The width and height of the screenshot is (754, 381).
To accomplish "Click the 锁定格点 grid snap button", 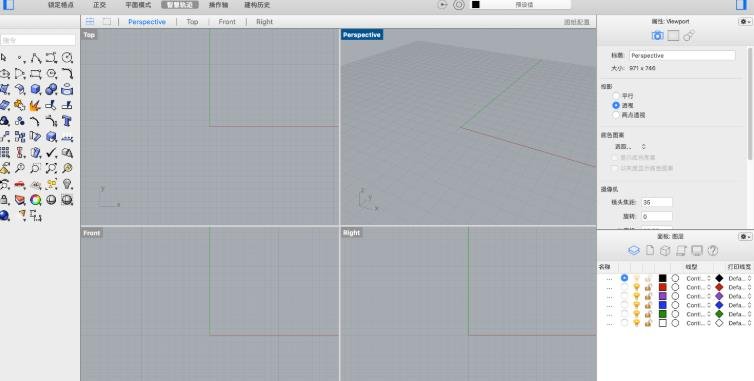I will point(61,5).
